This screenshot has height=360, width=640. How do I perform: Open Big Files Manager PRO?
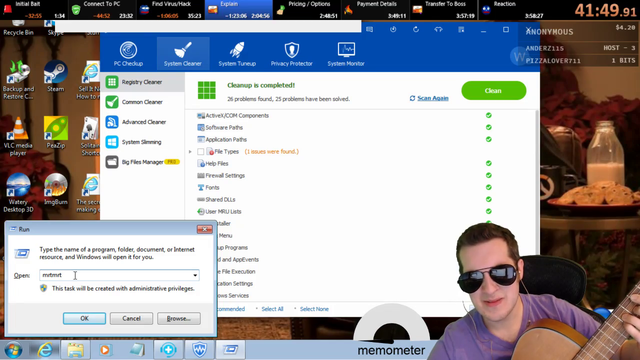point(142,162)
